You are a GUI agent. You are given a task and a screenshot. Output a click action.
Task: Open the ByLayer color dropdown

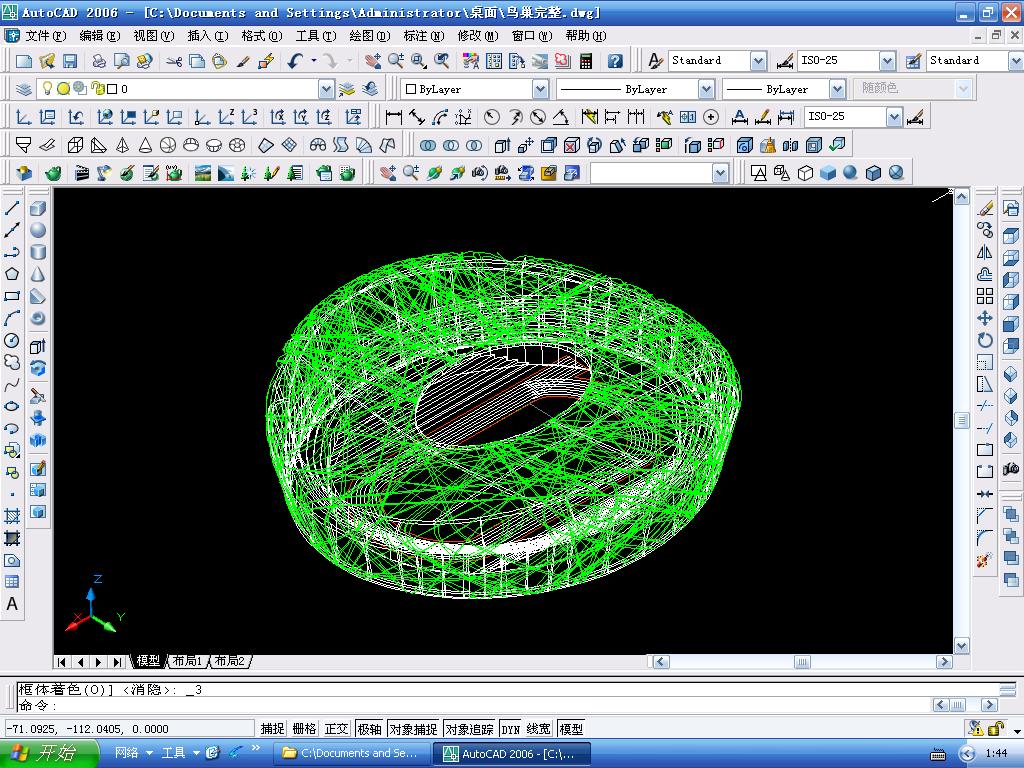540,89
